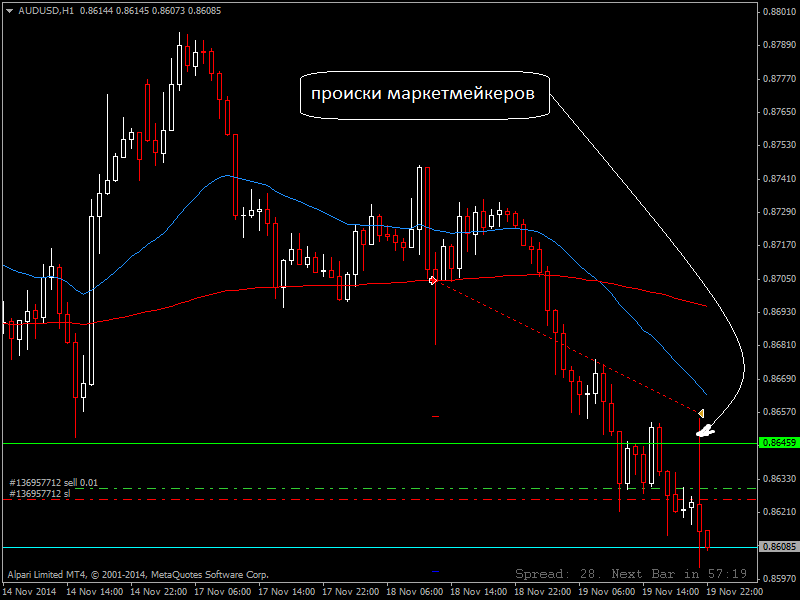
Task: Click price scale label 0.85970
Action: (x=779, y=579)
